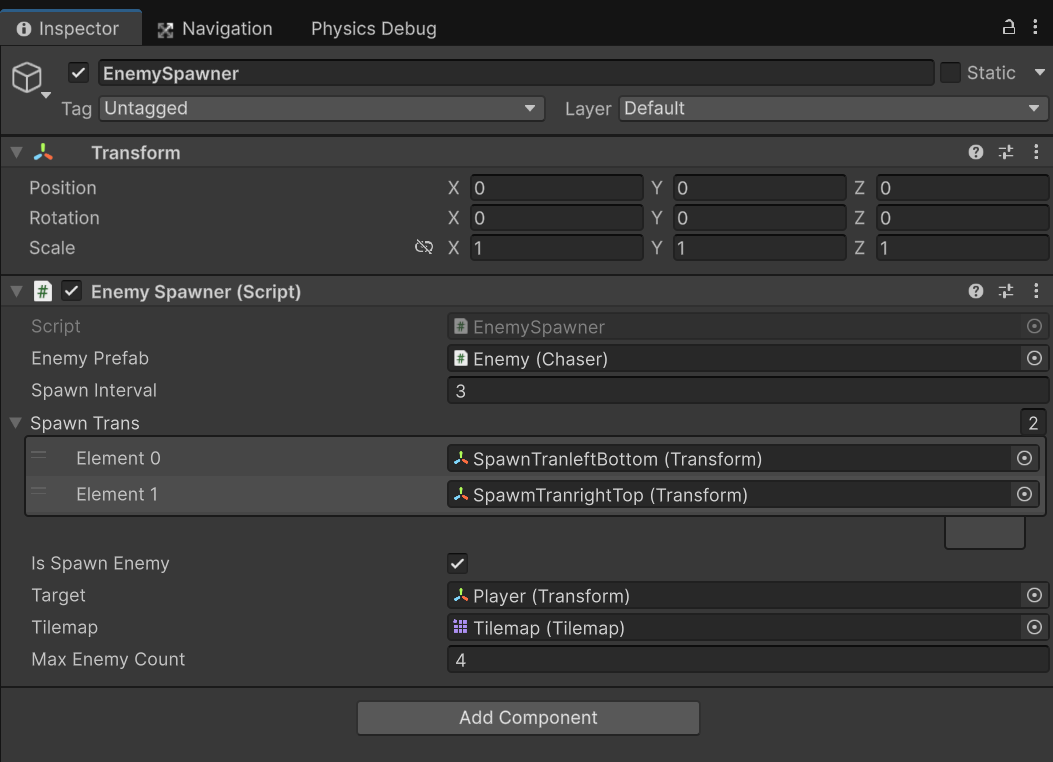Uncheck the Is Spawn Enemy checkbox
The width and height of the screenshot is (1053, 762).
(x=458, y=563)
